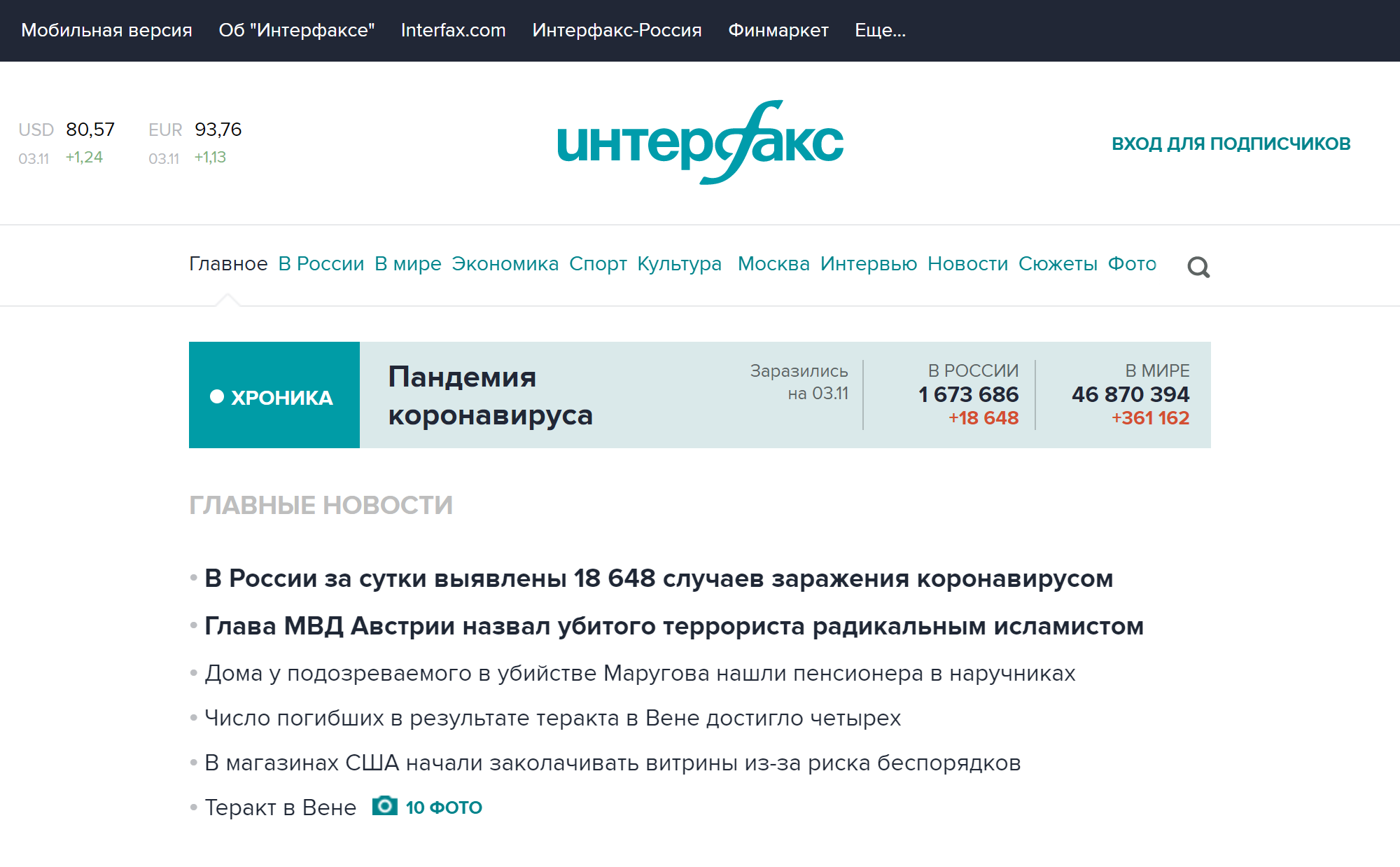Screen dimensions: 1400x867
Task: Open Об "Интерфаксе" link
Action: (x=297, y=30)
